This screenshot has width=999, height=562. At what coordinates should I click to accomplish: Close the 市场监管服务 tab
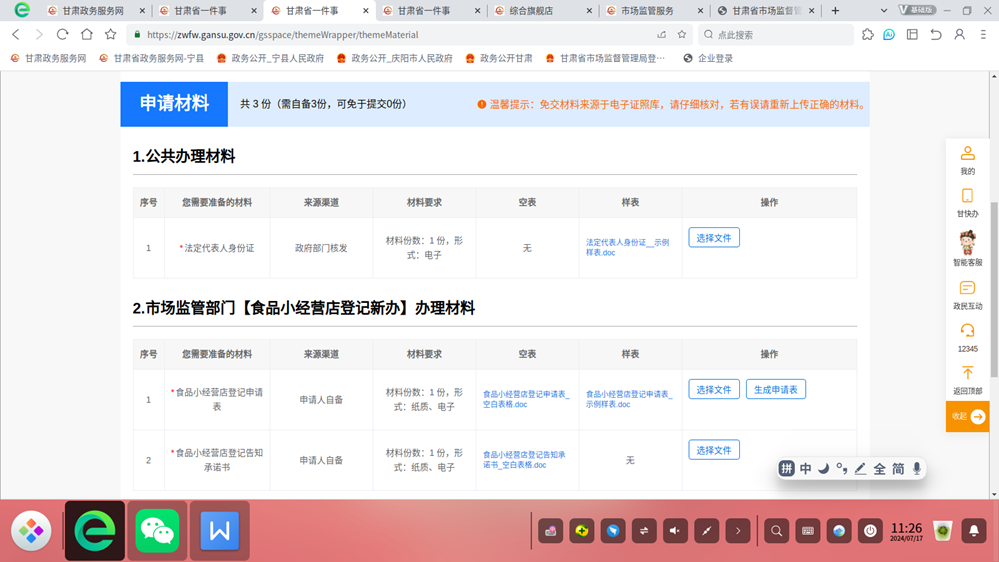[700, 11]
